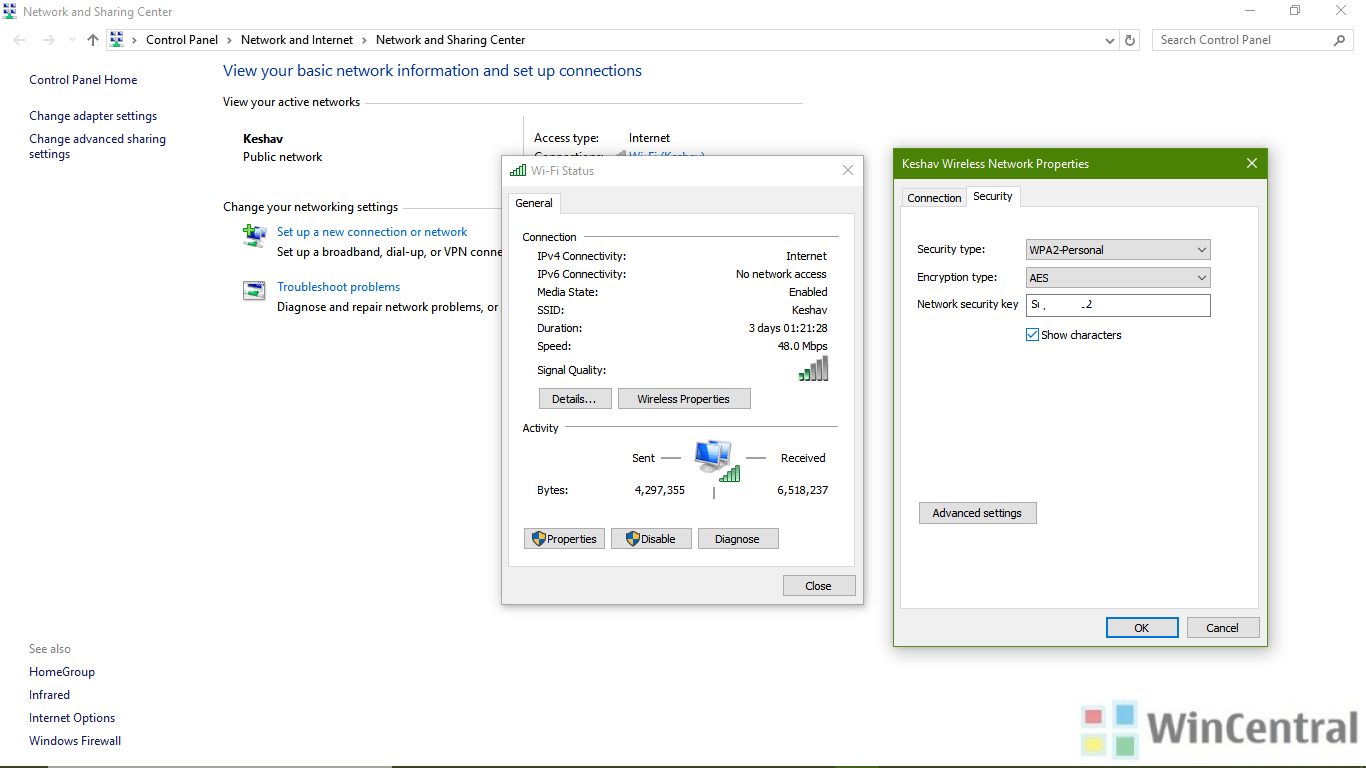Close Wi-Fi Status with X icon
This screenshot has height=768, width=1366.
click(x=848, y=171)
